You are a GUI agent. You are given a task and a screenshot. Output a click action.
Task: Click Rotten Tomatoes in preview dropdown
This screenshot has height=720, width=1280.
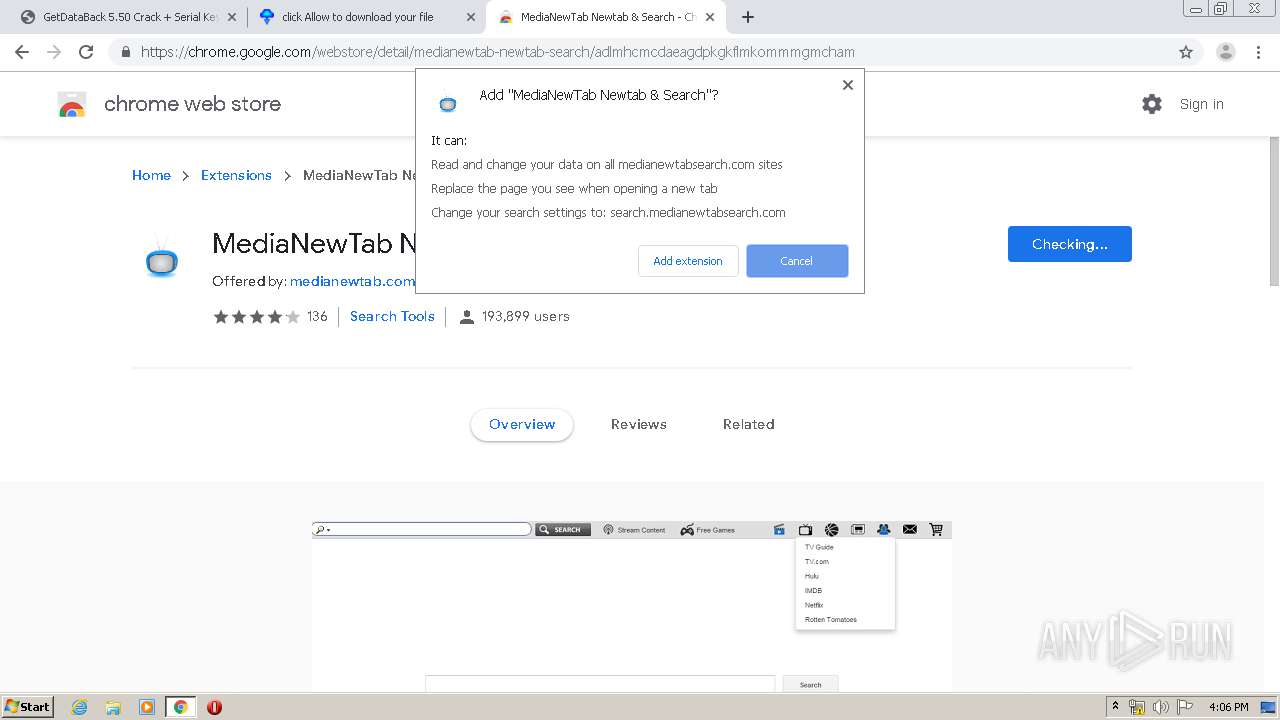coord(831,620)
